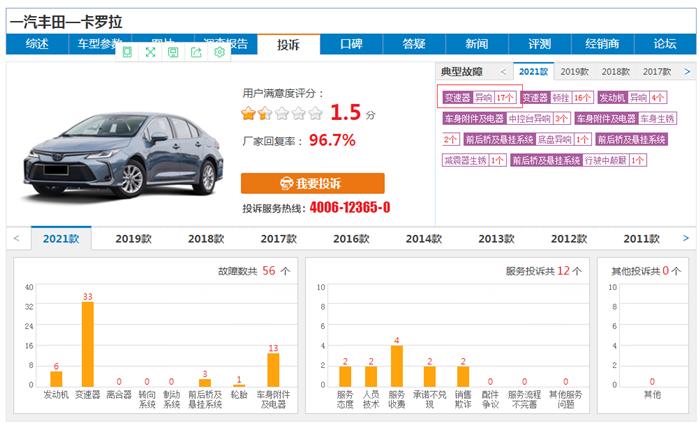Click the 车身附件及电器 bar showing 13

click(x=273, y=370)
